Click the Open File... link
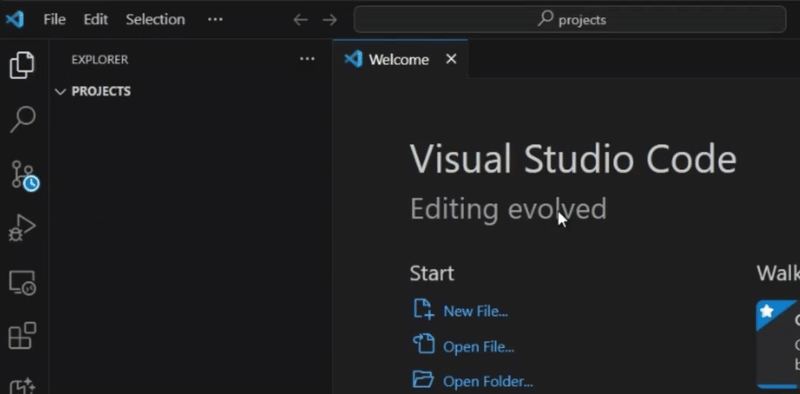800x394 pixels. pyautogui.click(x=479, y=347)
